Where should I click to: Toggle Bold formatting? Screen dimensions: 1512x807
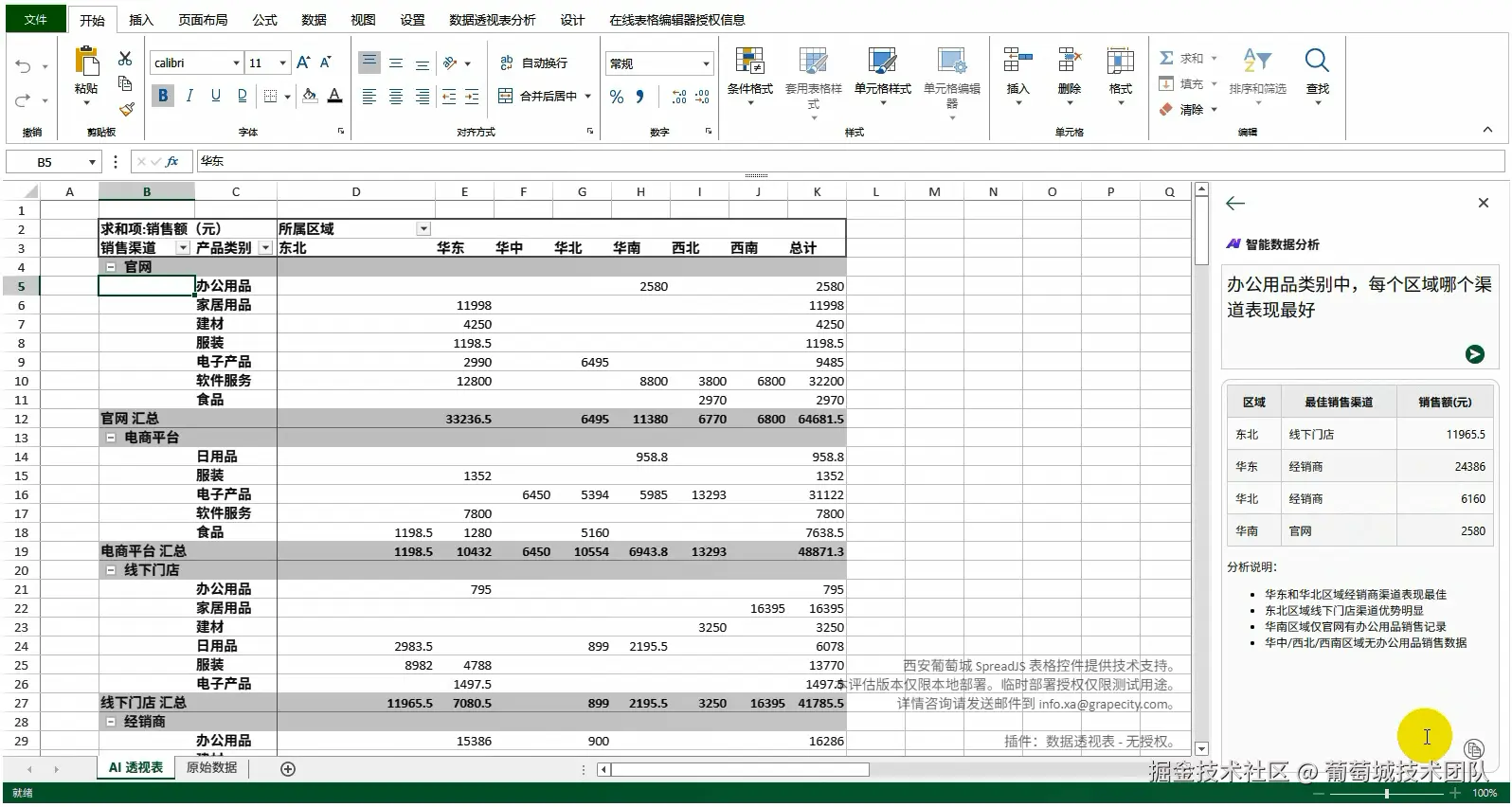click(163, 96)
